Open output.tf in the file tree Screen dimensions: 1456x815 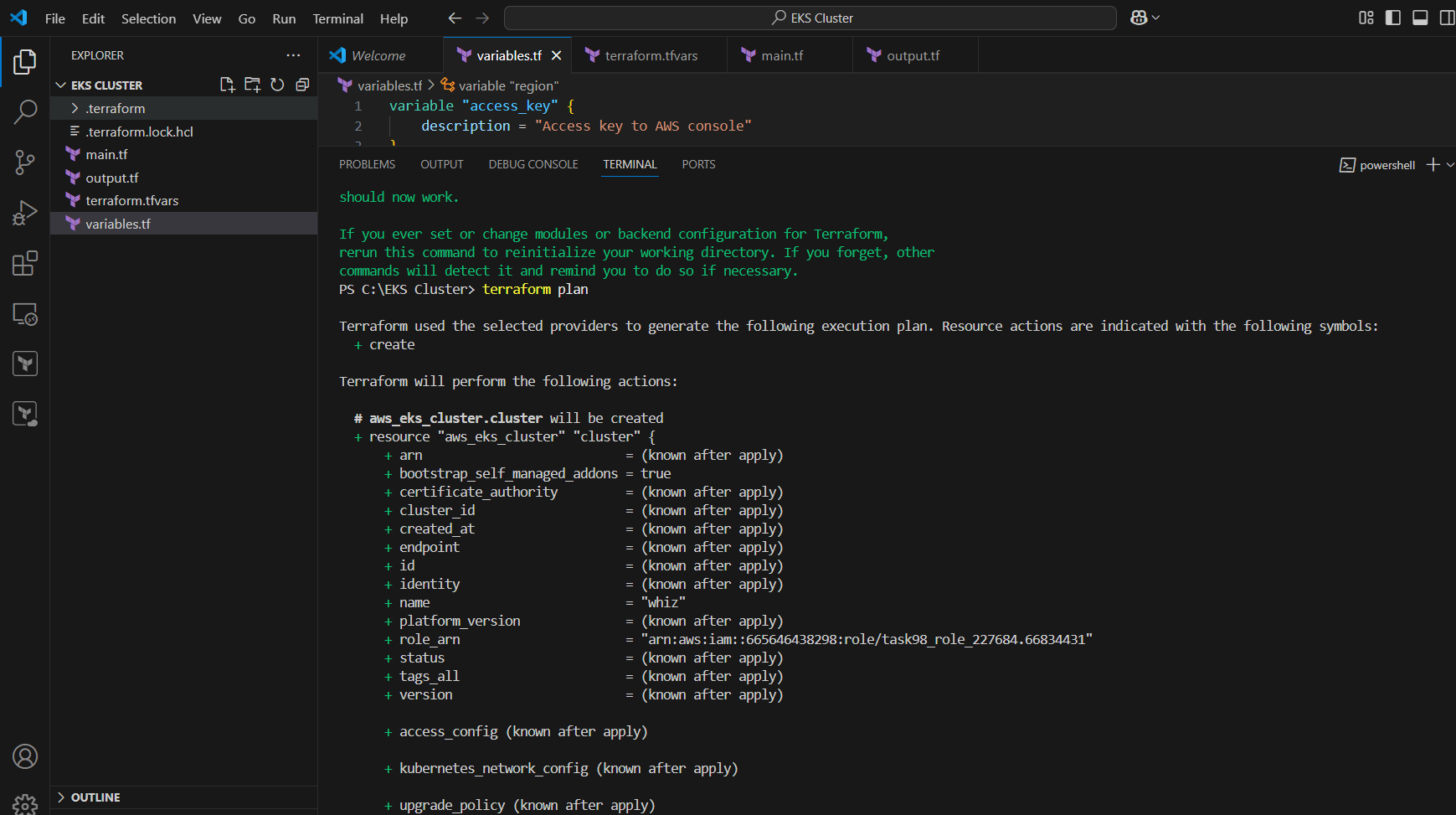click(x=183, y=178)
